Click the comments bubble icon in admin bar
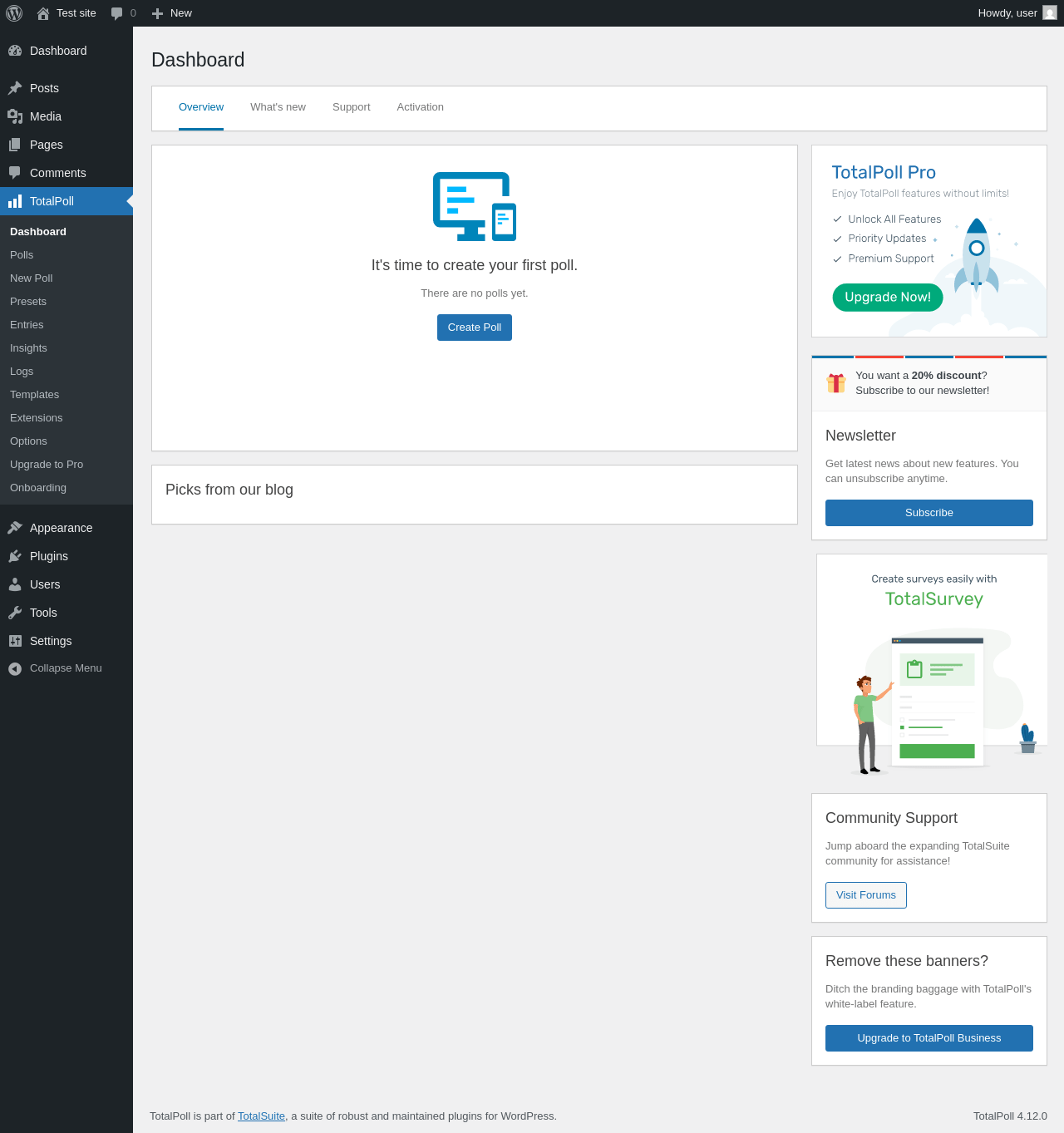The image size is (1064, 1133). tap(117, 13)
